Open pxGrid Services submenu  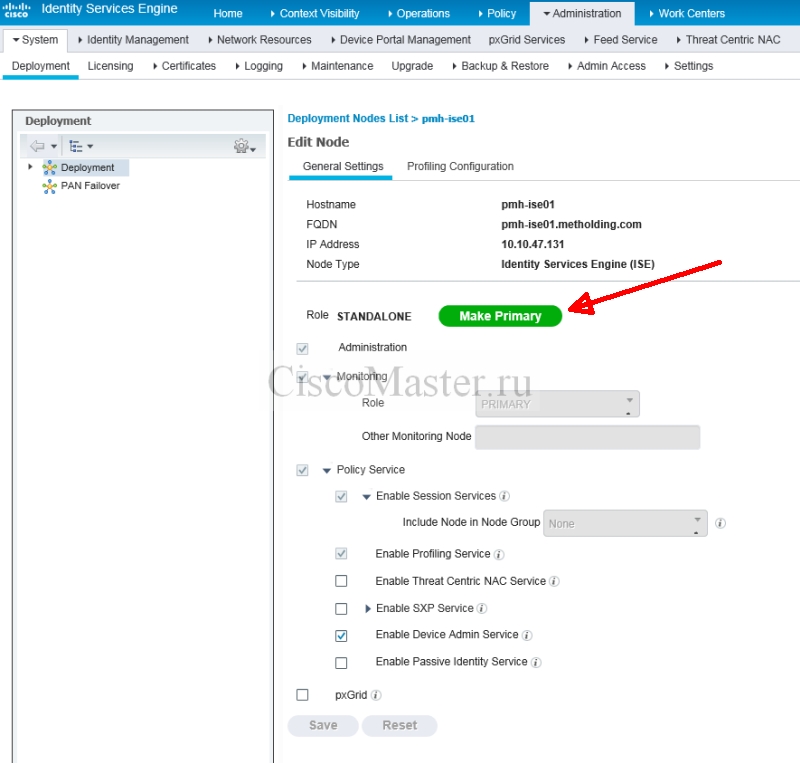pyautogui.click(x=527, y=40)
